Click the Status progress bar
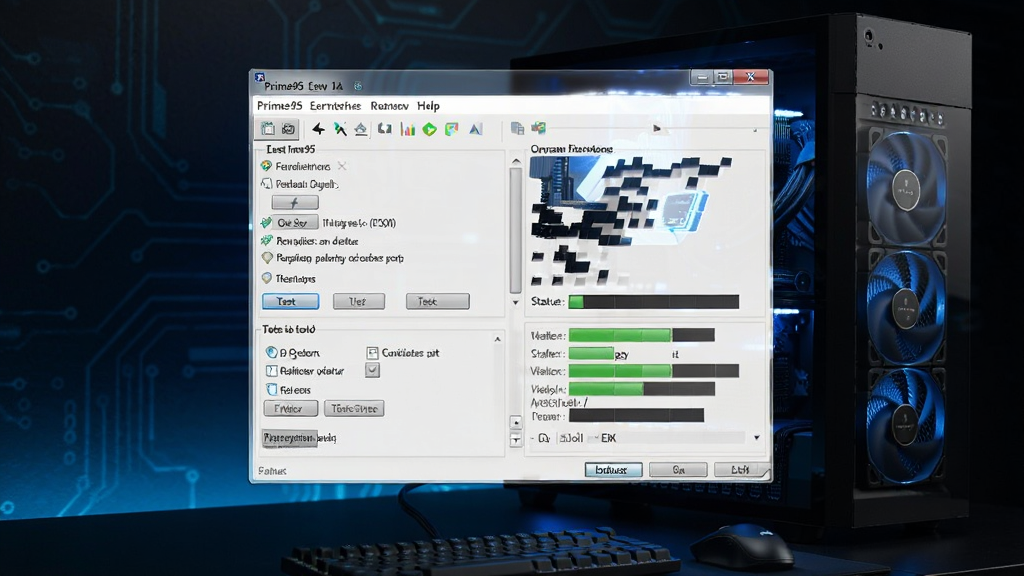The height and width of the screenshot is (576, 1024). 654,302
